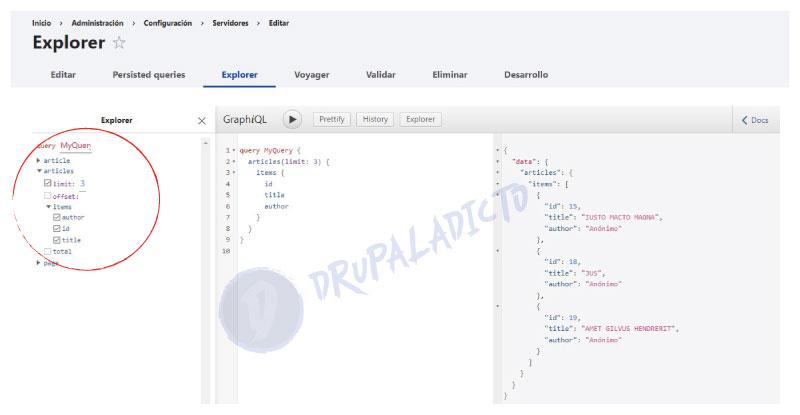
Task: Run the query with the play button
Action: pos(292,119)
